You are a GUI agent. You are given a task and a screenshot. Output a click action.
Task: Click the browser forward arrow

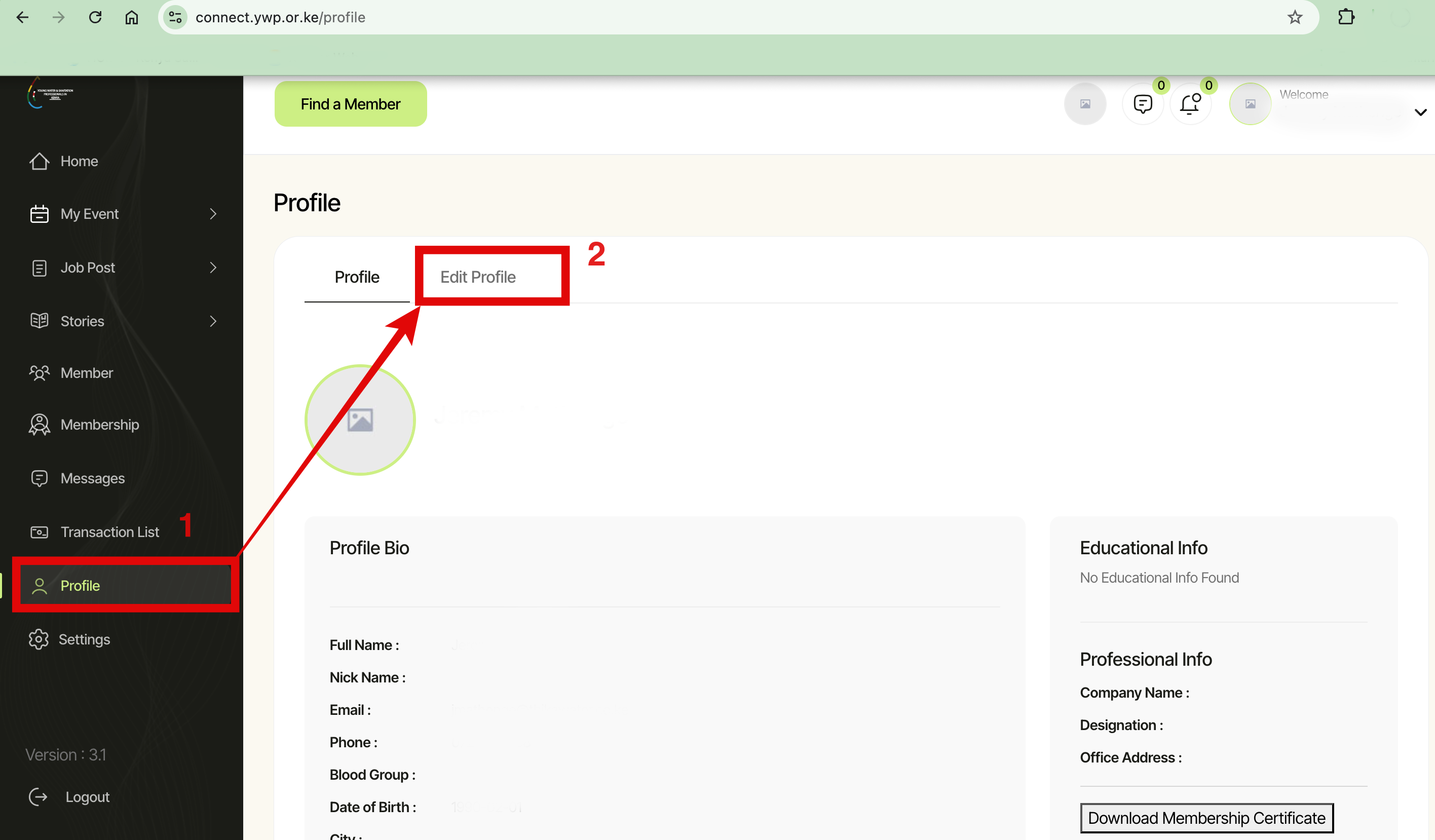59,17
